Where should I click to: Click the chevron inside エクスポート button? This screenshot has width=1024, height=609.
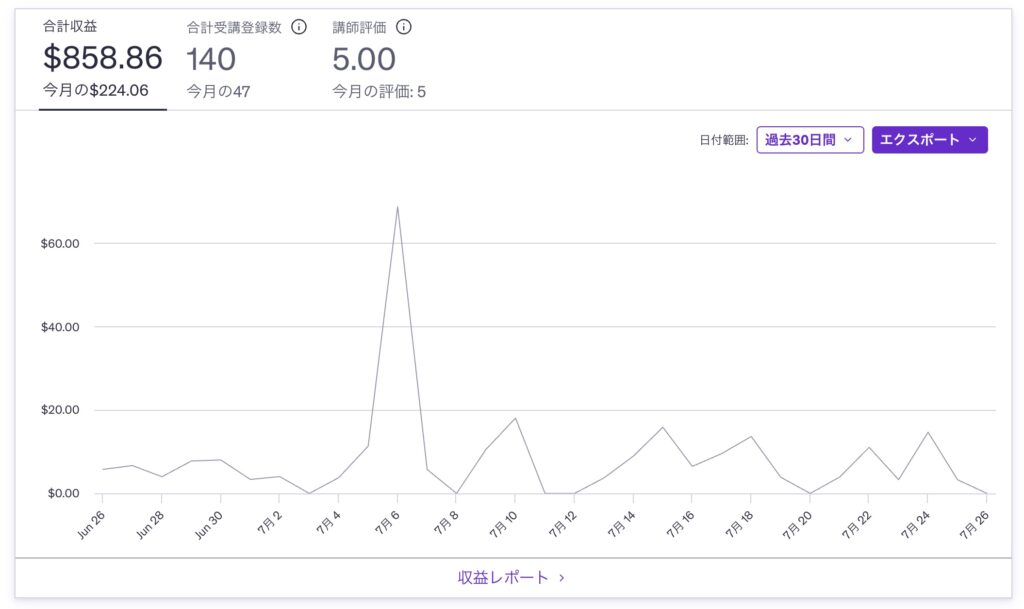click(x=972, y=140)
